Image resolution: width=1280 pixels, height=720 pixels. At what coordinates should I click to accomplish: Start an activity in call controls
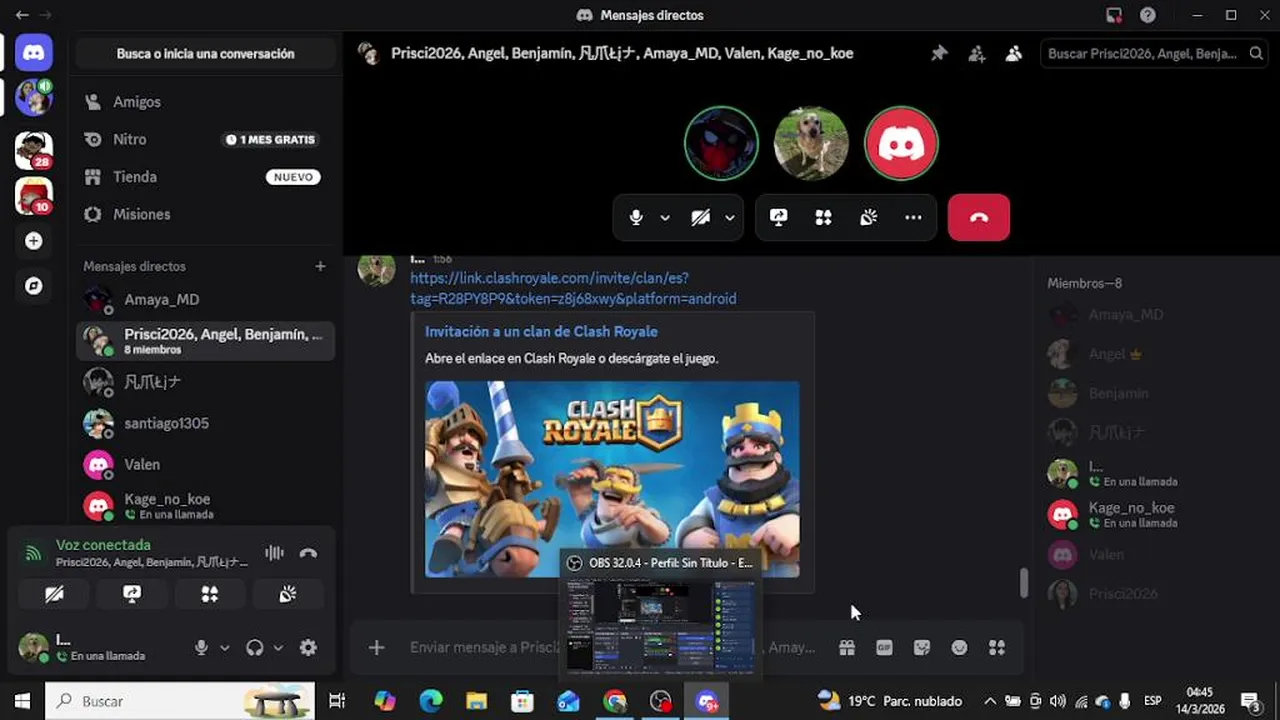(x=824, y=217)
